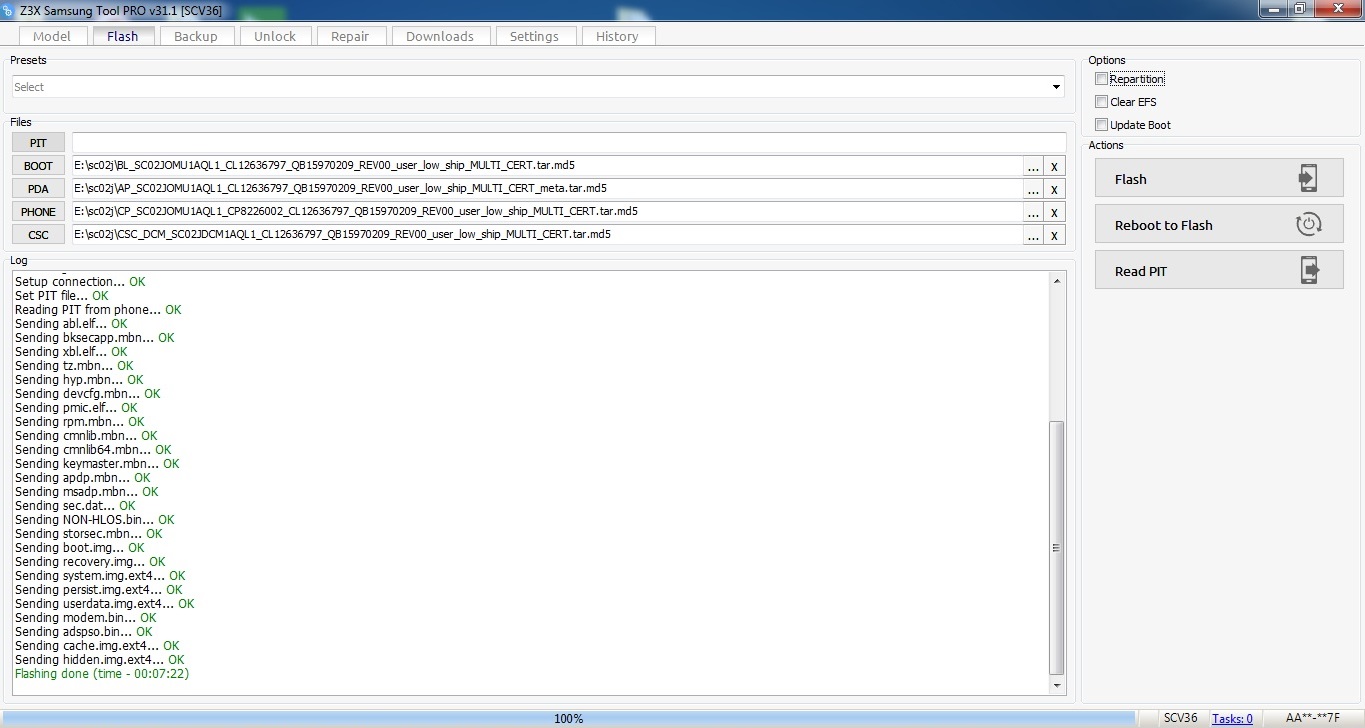Click the Read PIT button
Viewport: 1365px width, 728px height.
pos(1219,271)
